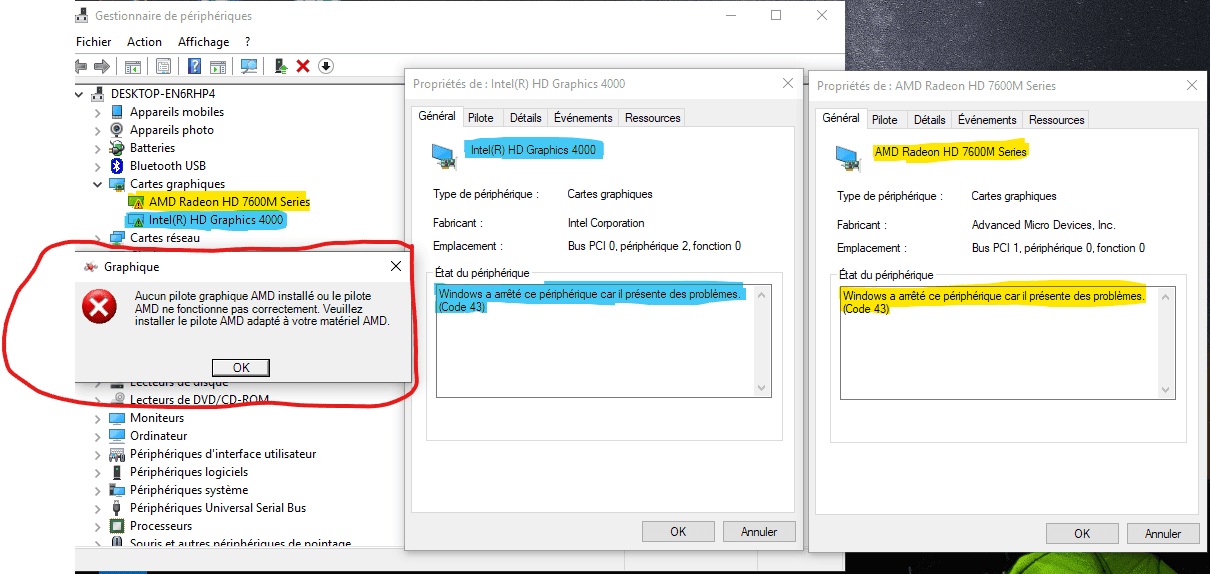
Task: Click the update driver toolbar icon
Action: click(x=281, y=66)
